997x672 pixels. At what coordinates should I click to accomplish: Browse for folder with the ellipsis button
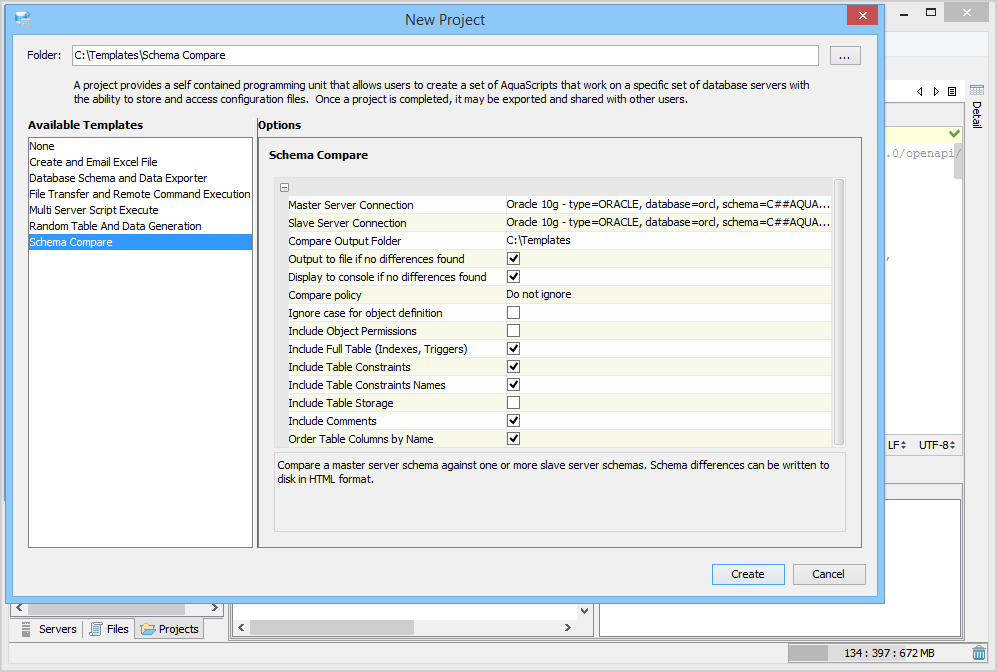coord(845,56)
